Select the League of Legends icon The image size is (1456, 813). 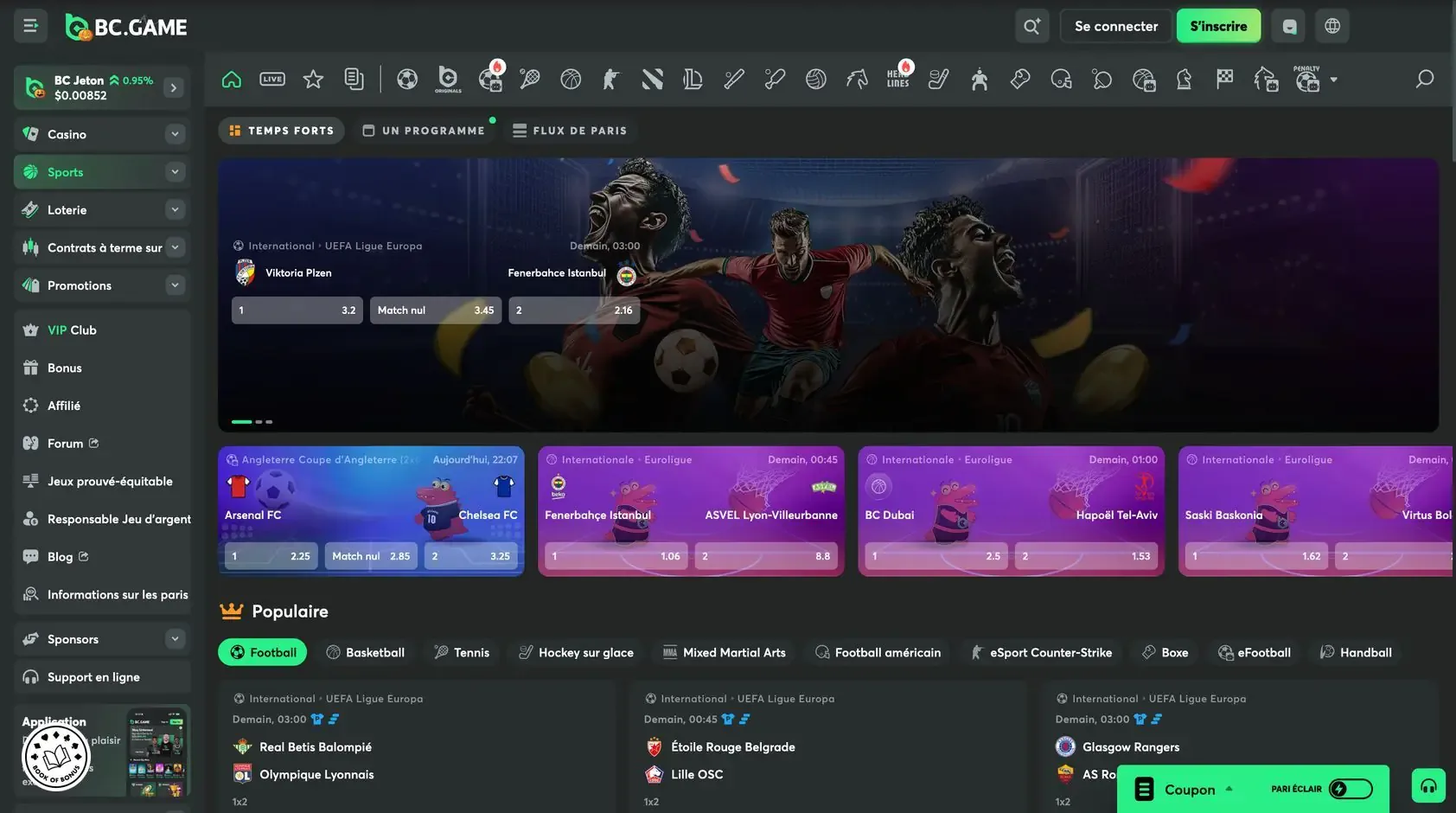693,80
